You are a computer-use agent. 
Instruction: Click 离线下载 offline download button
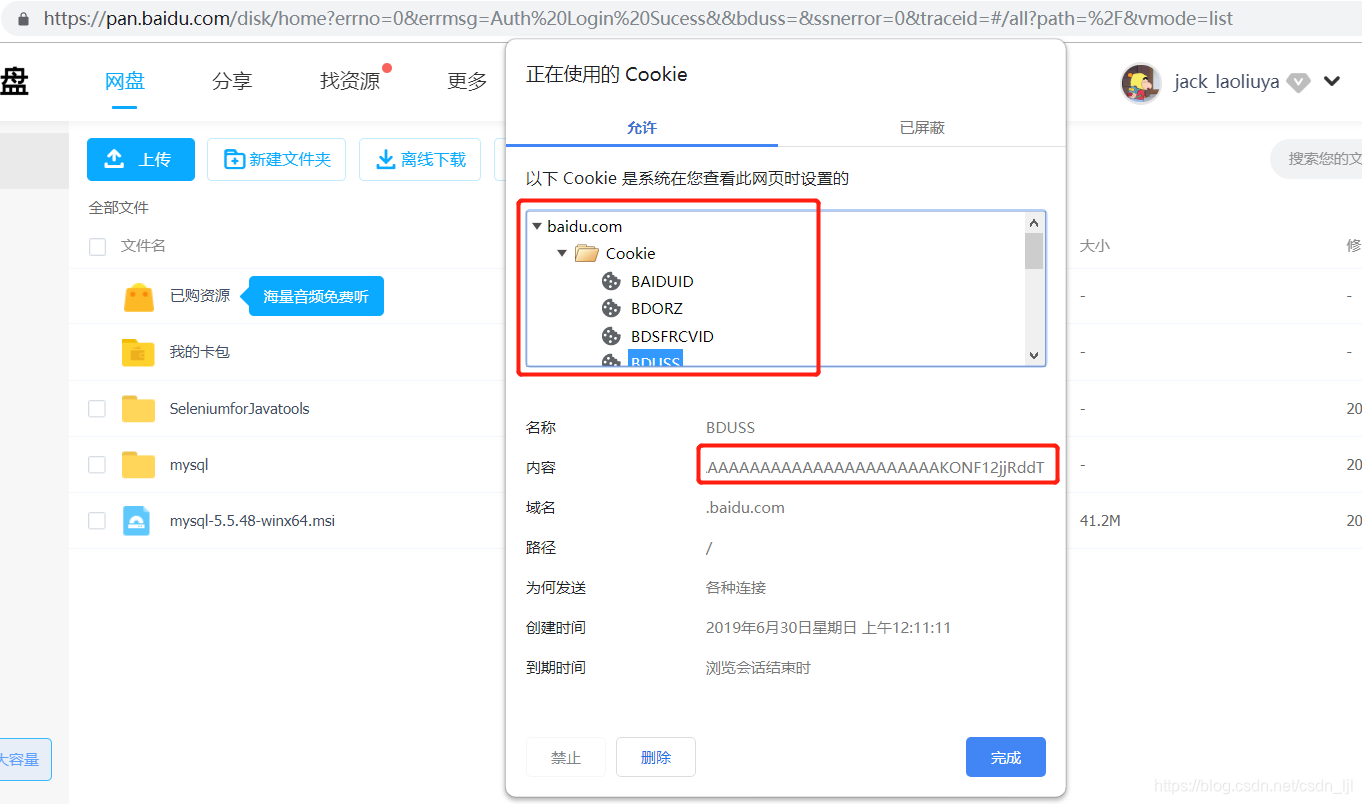(420, 159)
